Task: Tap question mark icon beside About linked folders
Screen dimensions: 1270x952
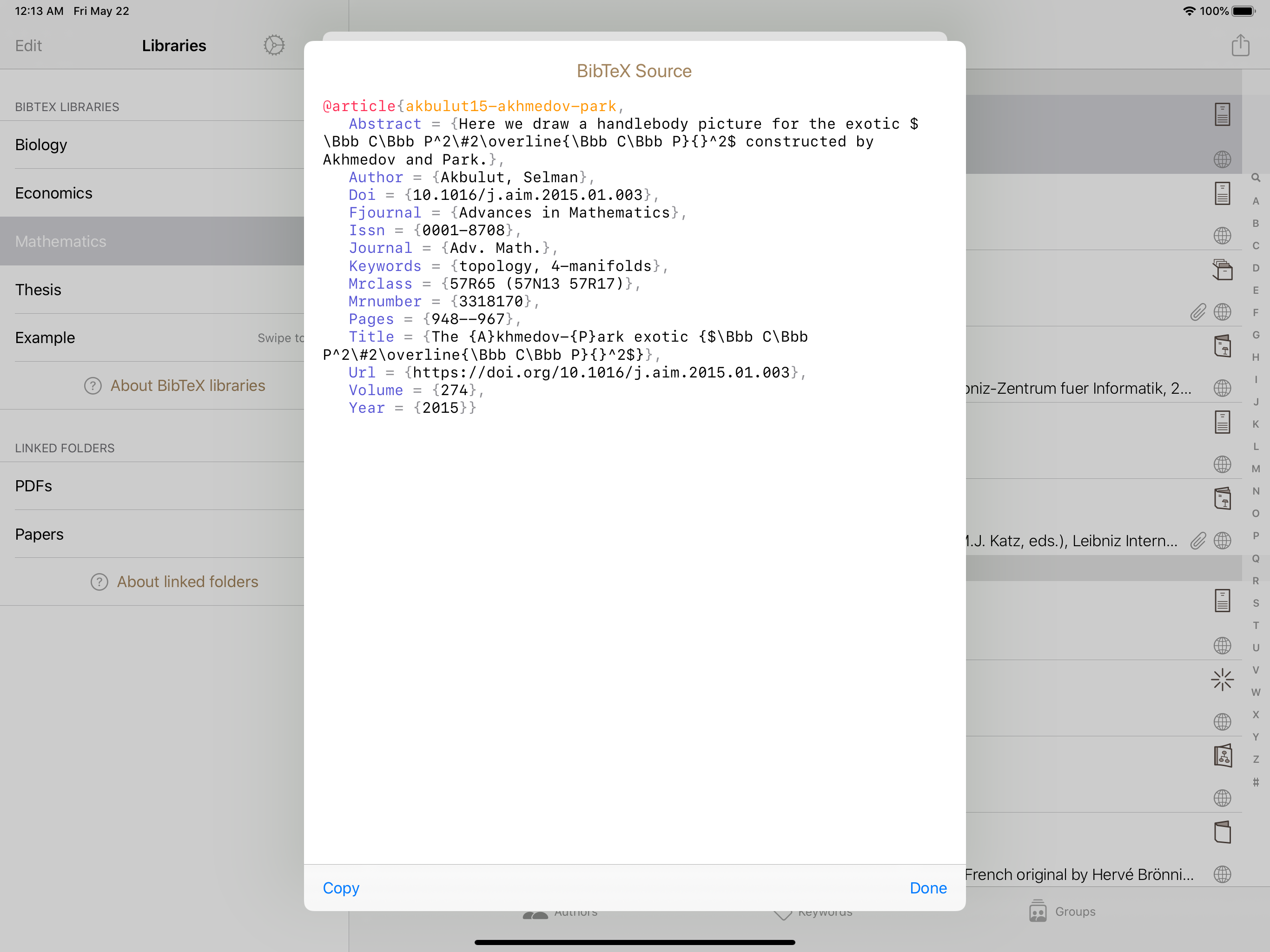Action: point(99,582)
